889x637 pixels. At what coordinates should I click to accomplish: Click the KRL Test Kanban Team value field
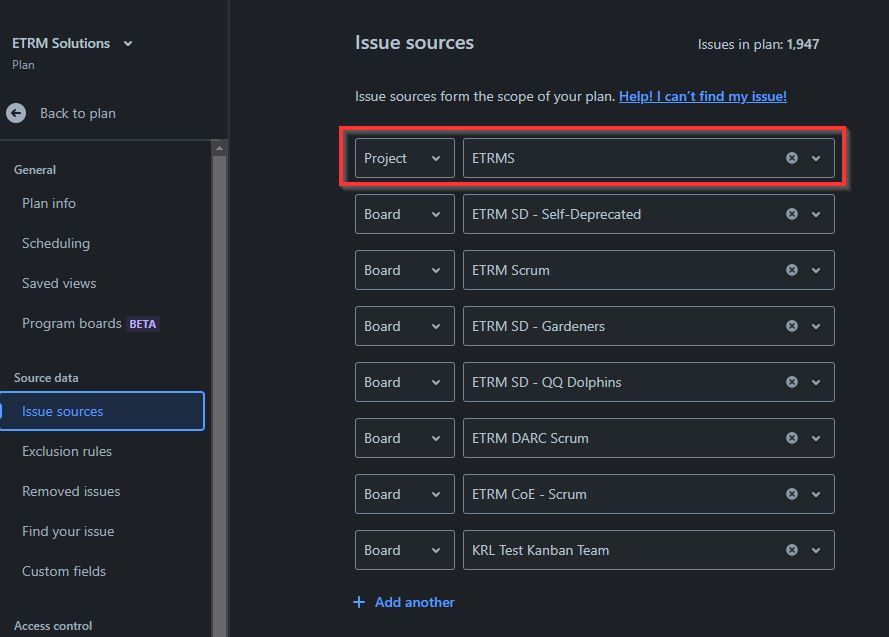click(649, 550)
